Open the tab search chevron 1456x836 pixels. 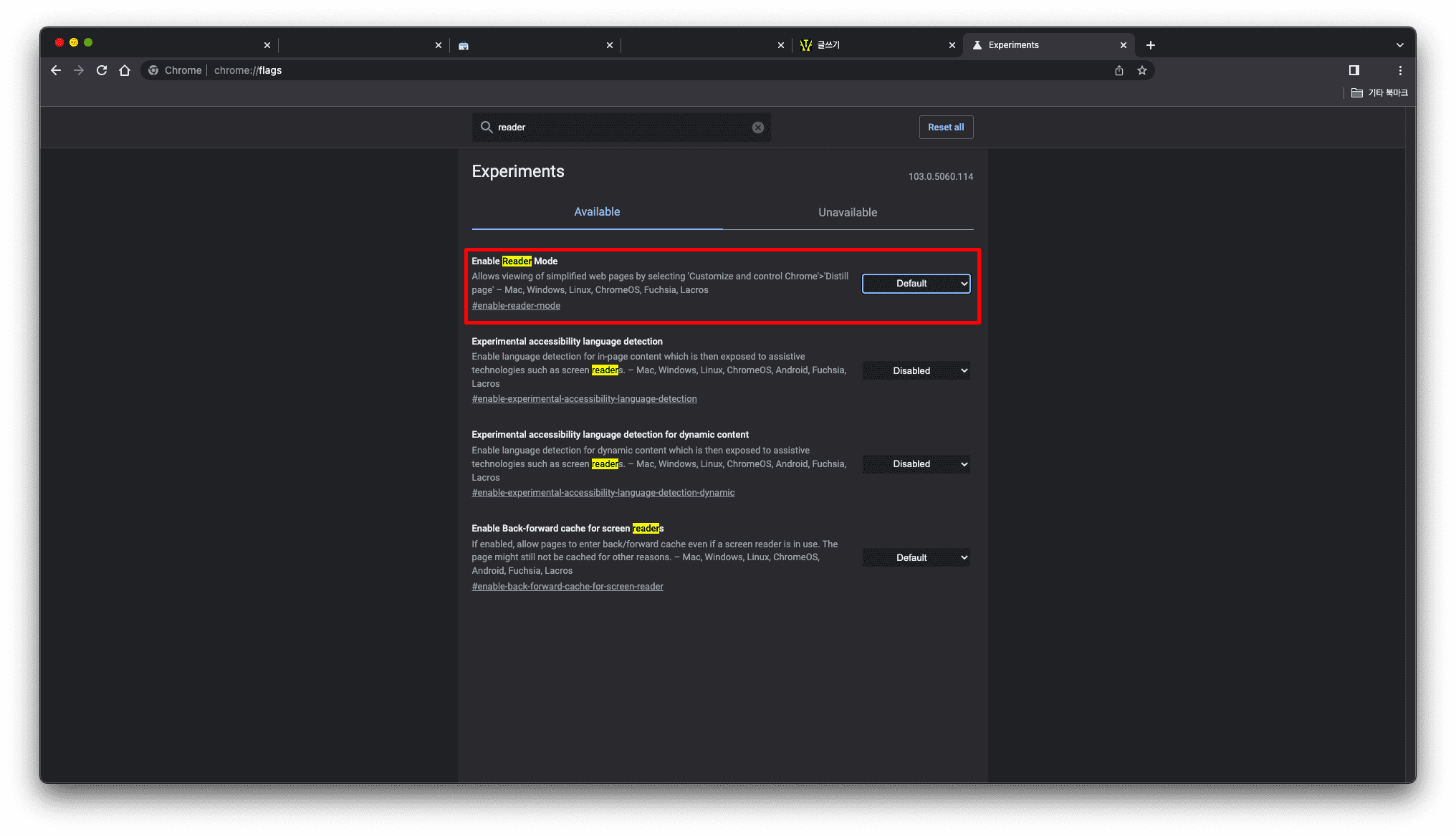tap(1400, 45)
